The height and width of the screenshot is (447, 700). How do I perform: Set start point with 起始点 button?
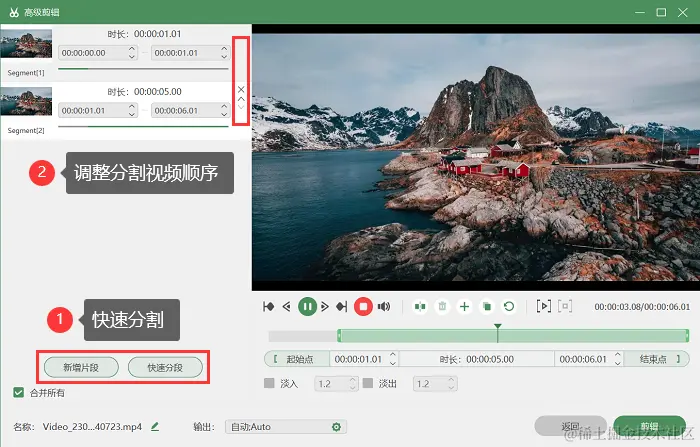(297, 359)
